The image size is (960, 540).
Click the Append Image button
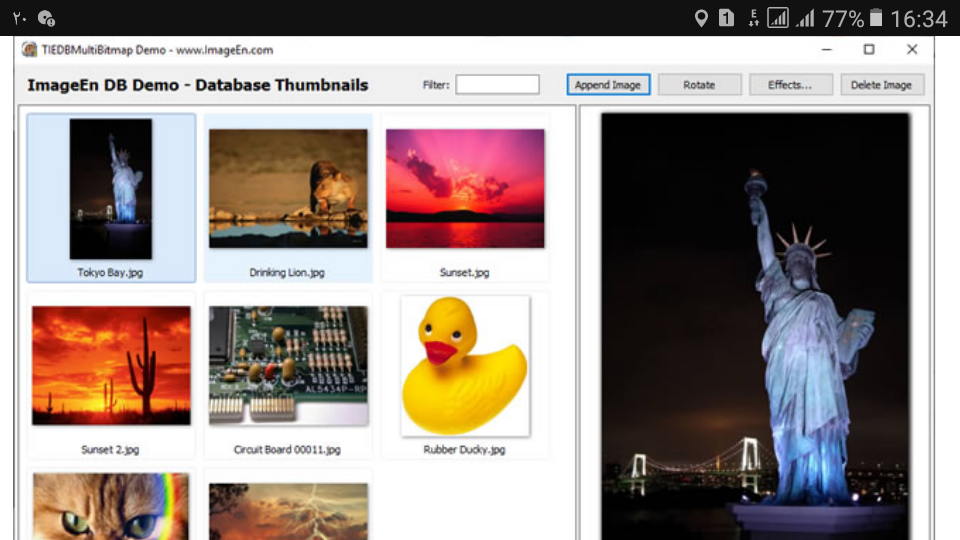[608, 84]
